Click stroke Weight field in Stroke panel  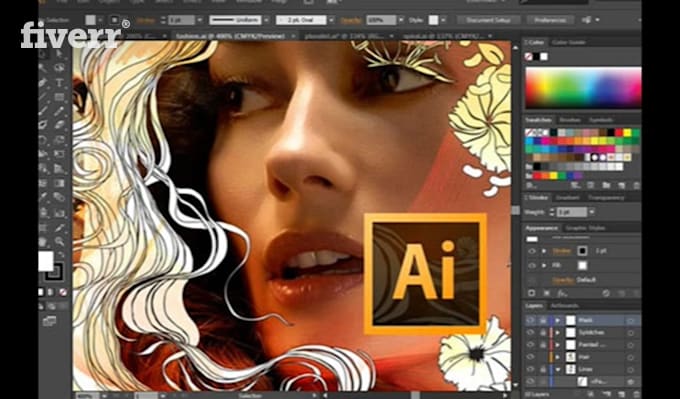pos(572,212)
